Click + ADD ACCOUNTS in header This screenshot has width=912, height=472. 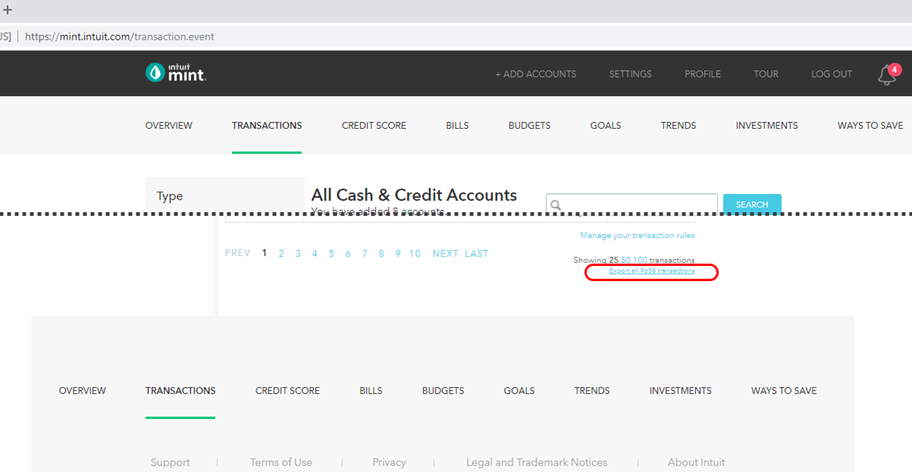(x=536, y=74)
